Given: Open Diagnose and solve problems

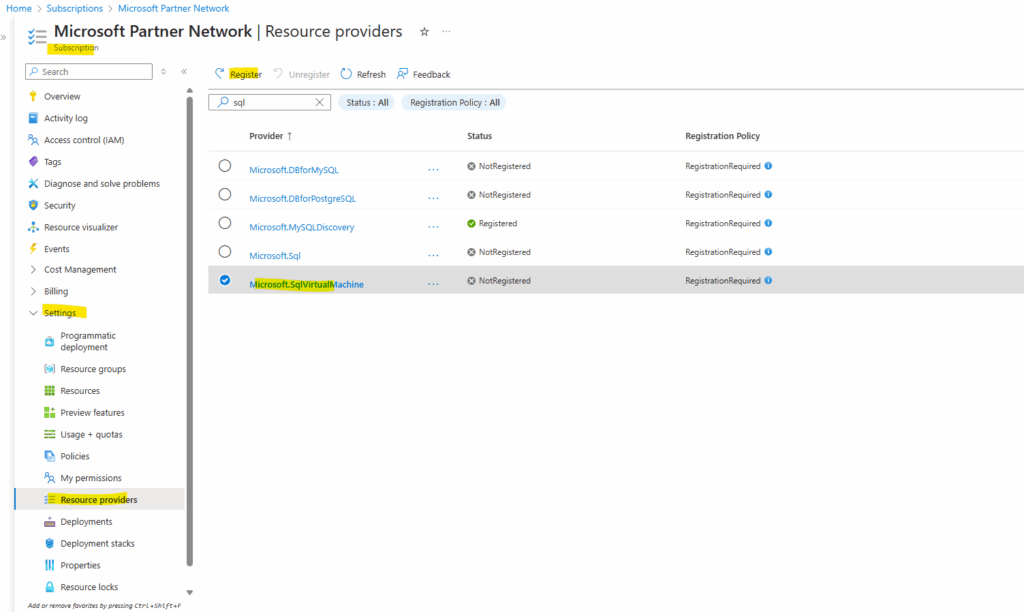Looking at the screenshot, I should point(102,184).
